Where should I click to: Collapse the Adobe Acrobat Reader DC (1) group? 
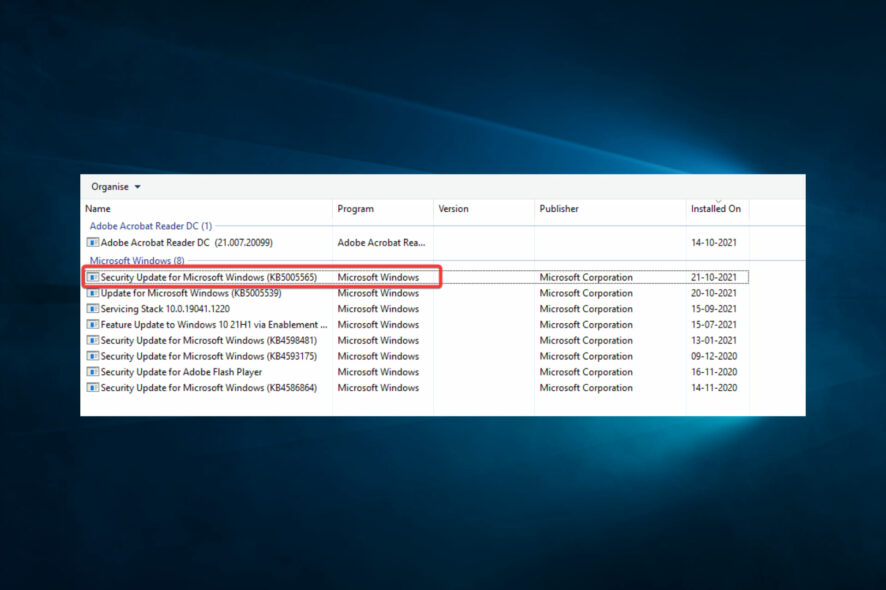[x=151, y=226]
